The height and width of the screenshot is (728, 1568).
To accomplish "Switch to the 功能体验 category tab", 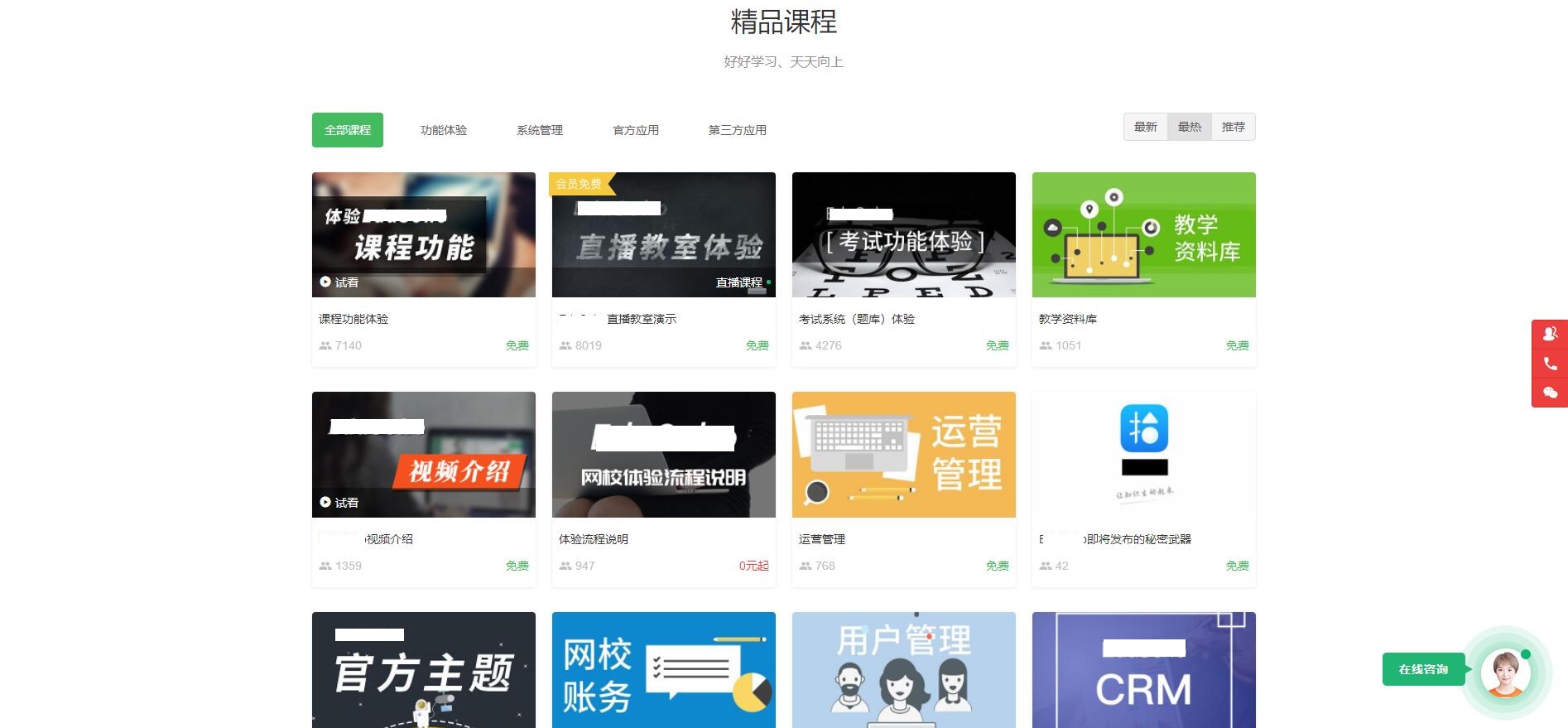I will click(443, 130).
